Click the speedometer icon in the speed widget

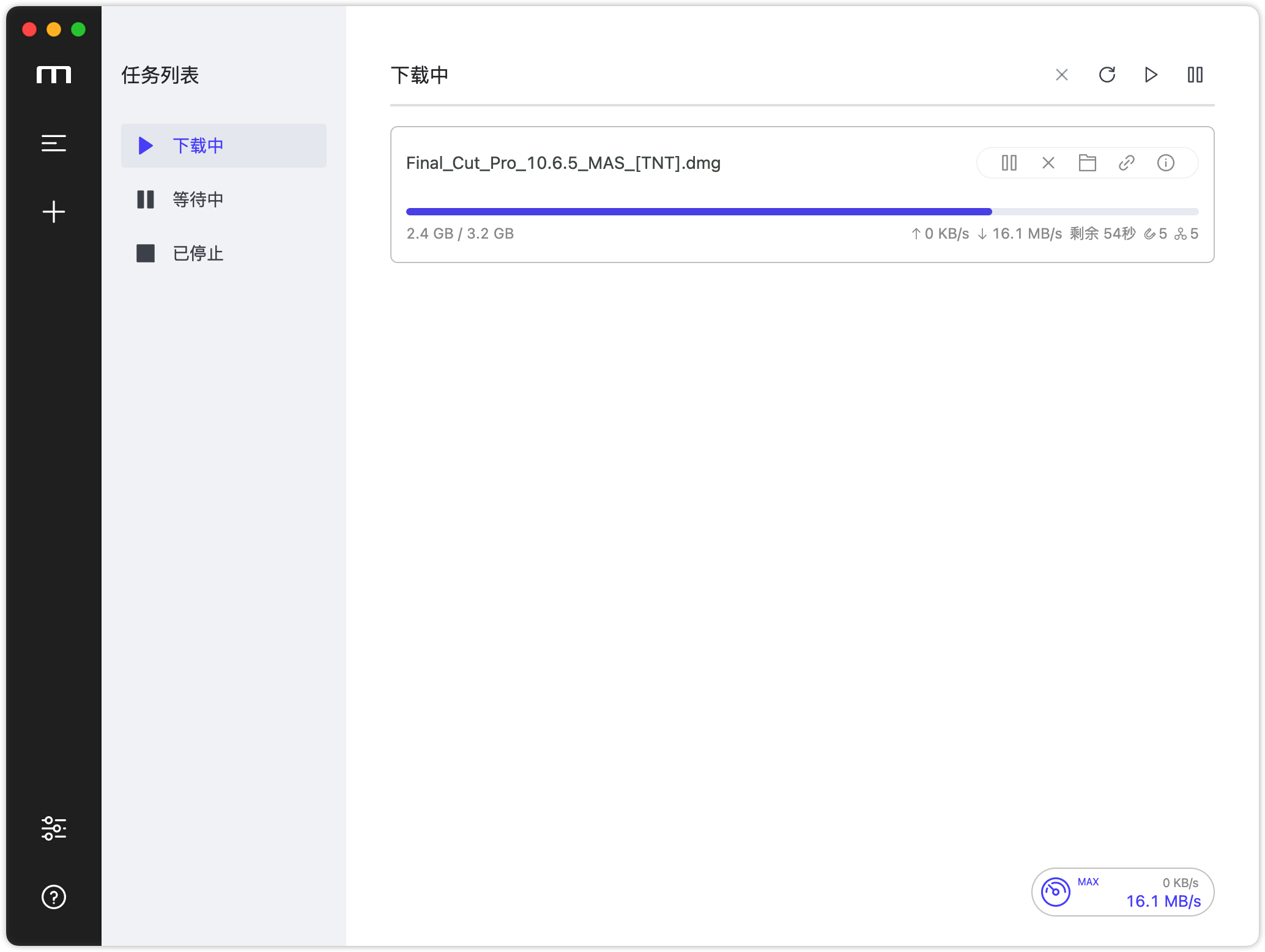click(x=1056, y=891)
